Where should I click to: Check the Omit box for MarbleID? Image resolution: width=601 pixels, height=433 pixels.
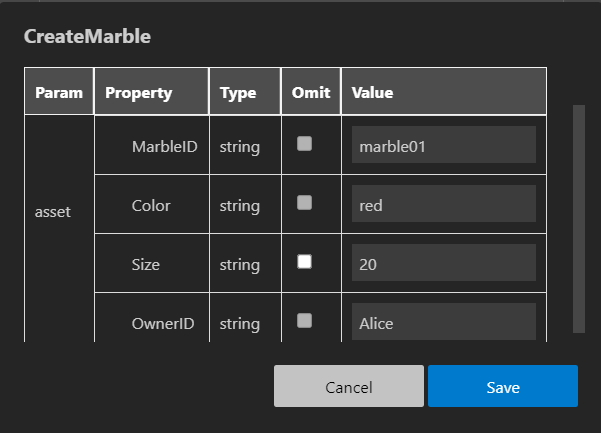click(x=305, y=144)
